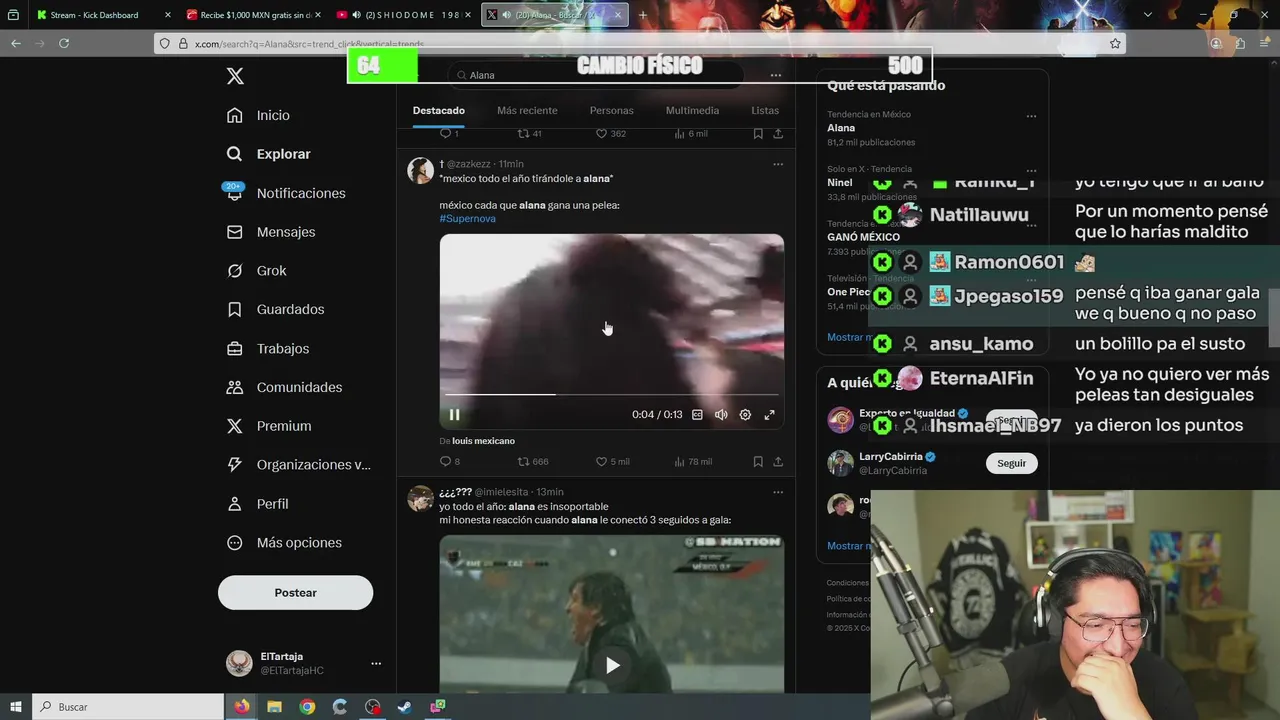Open Comunidades people icon
Image resolution: width=1280 pixels, height=720 pixels.
(235, 387)
